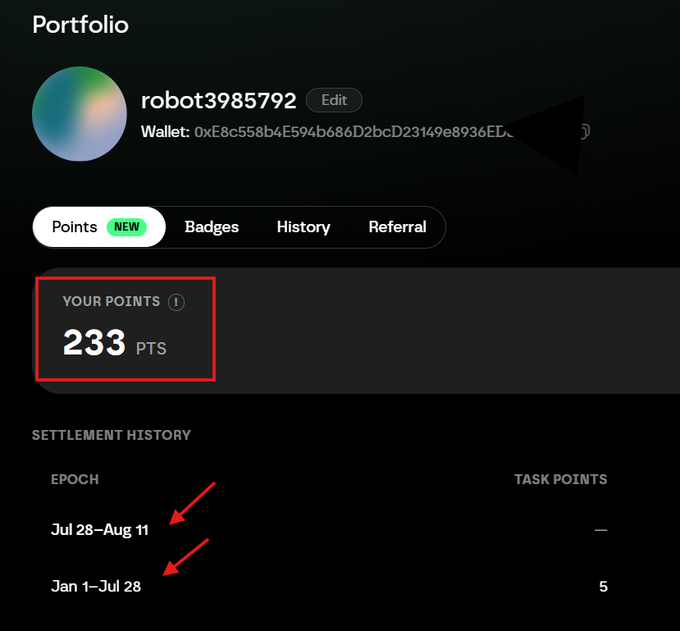Viewport: 680px width, 631px height.
Task: Click the NEW badge on Points tab
Action: pos(127,227)
